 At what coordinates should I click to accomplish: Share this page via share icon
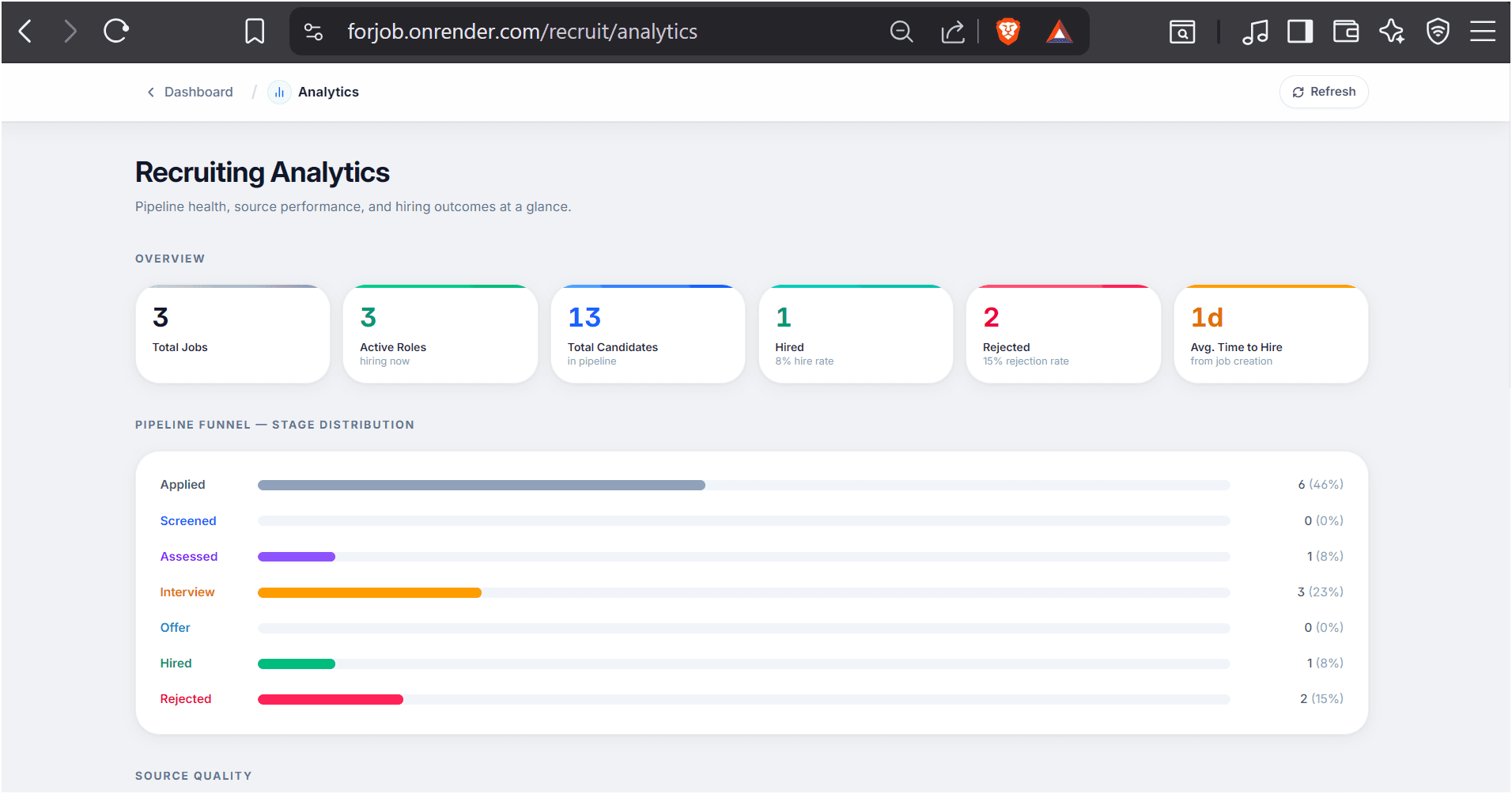tap(953, 32)
